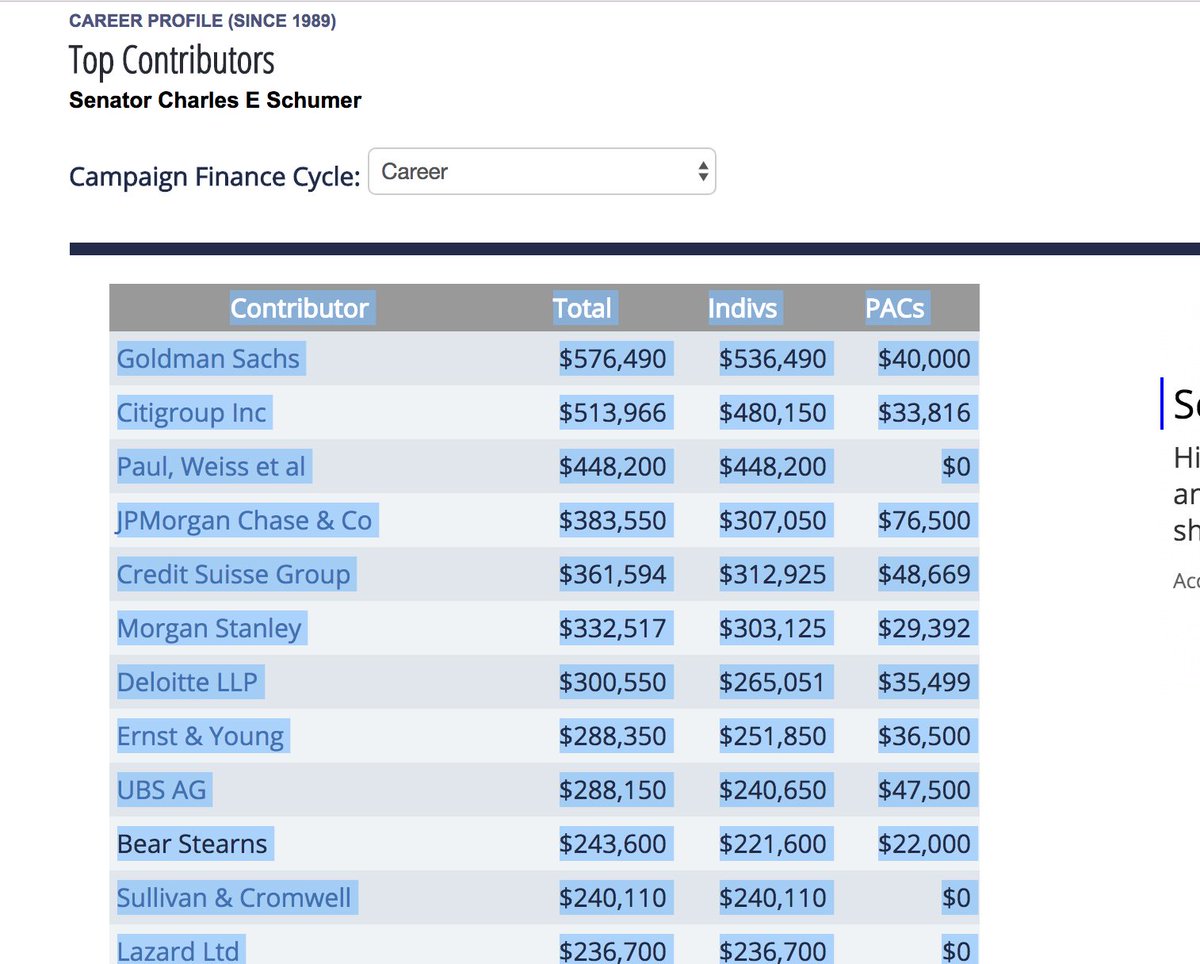Screen dimensions: 1200x964
Task: Click Sullivan & Cromwell PACs amount $0
Action: [956, 898]
